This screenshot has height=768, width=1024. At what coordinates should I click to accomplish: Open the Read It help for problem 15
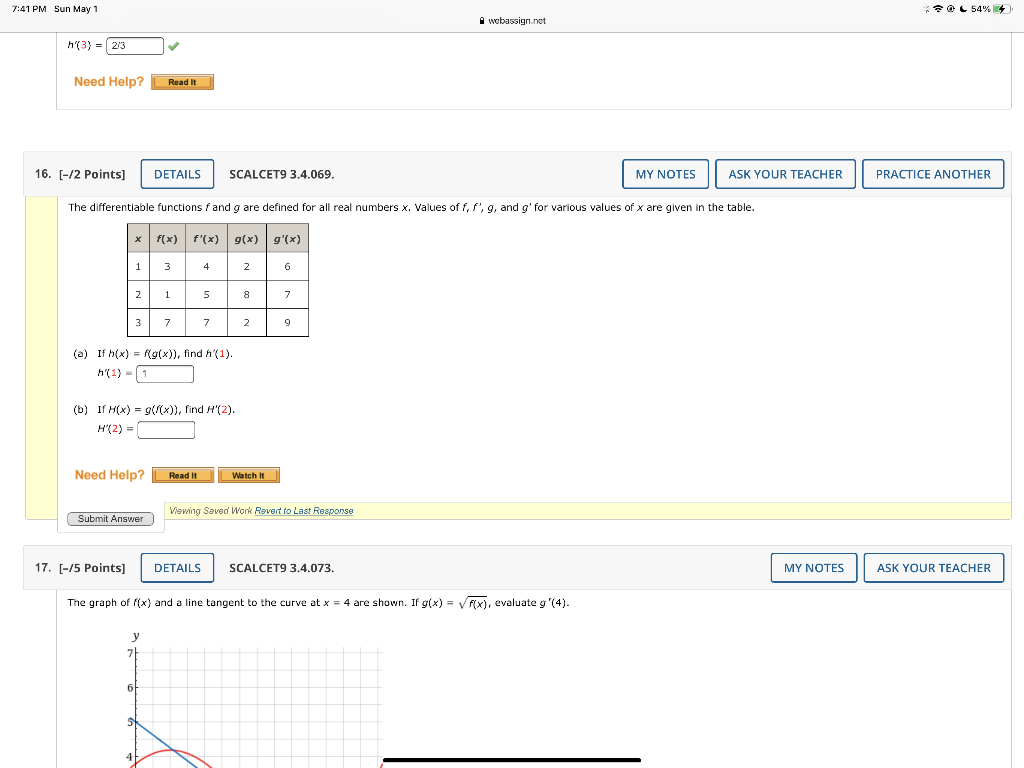(x=182, y=82)
